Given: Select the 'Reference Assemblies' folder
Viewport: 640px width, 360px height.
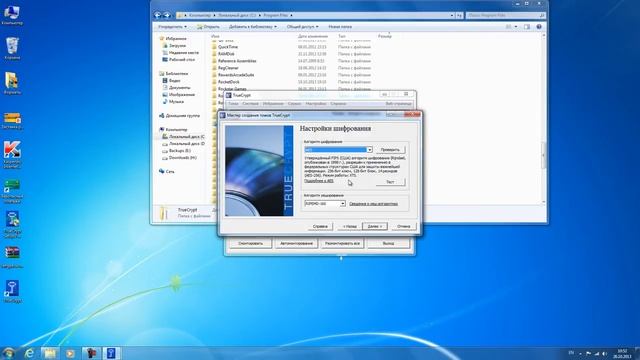Looking at the screenshot, I should click(x=237, y=61).
